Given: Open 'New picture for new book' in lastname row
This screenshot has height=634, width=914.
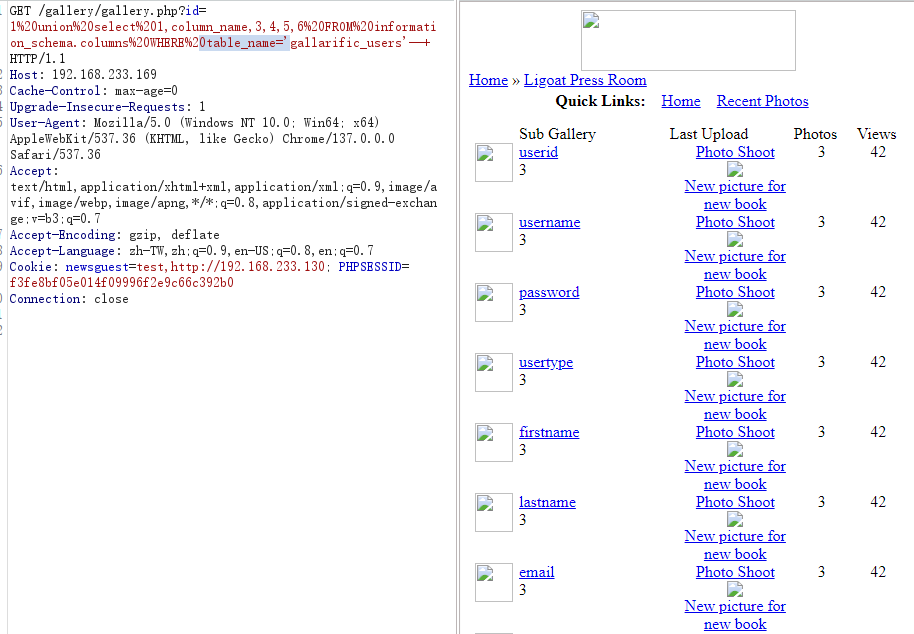Looking at the screenshot, I should click(x=734, y=545).
